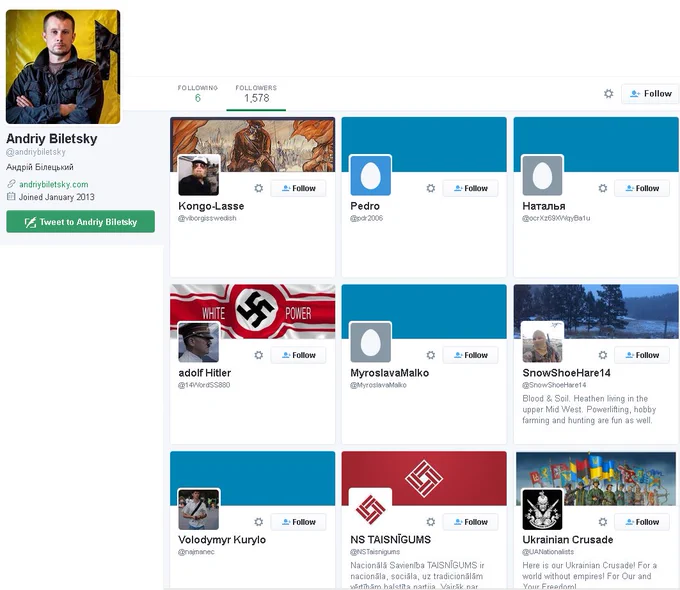
Task: Open the SnowShoeHare14 profile name
Action: pyautogui.click(x=566, y=373)
